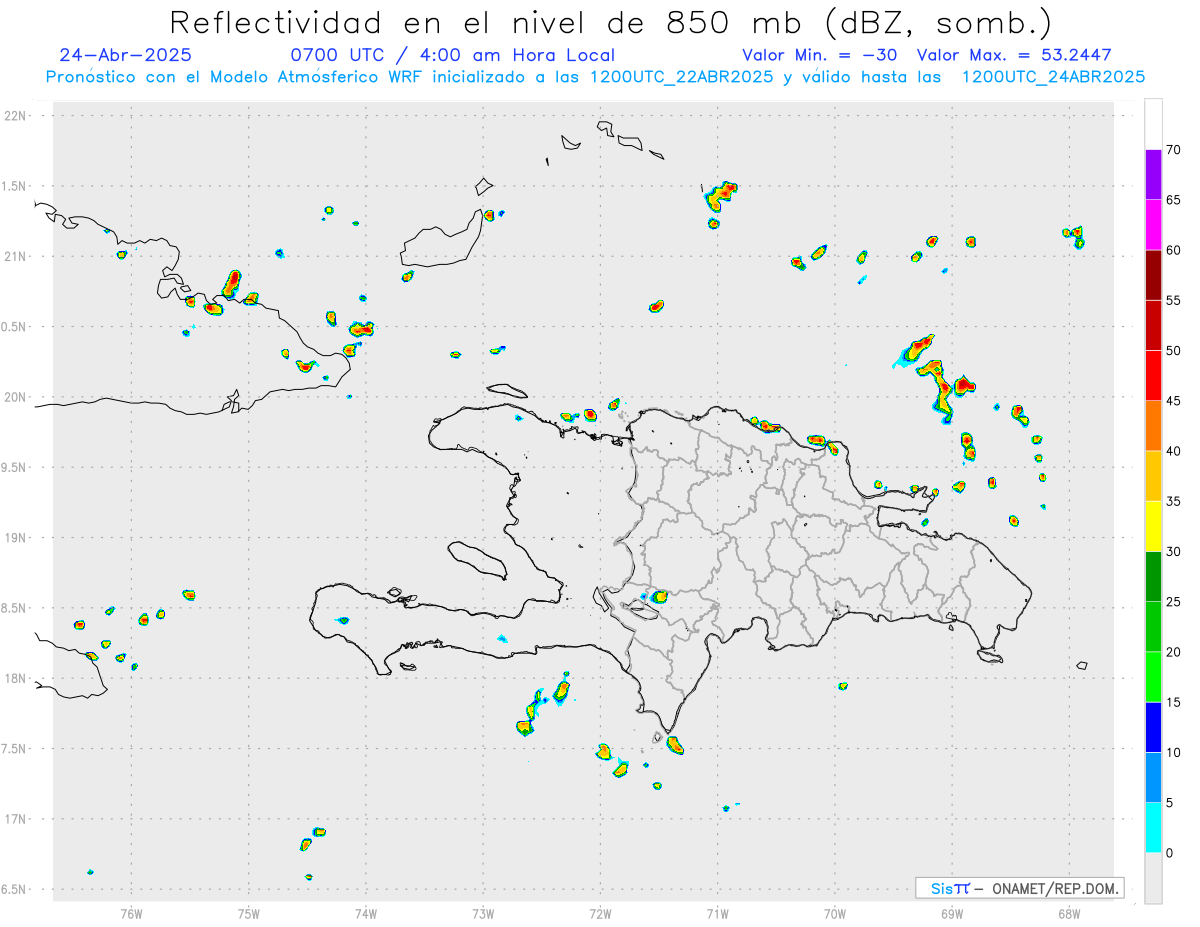Click the cyan 0–5 dBZ colorbar segment
The height and width of the screenshot is (927, 1200).
(1153, 828)
